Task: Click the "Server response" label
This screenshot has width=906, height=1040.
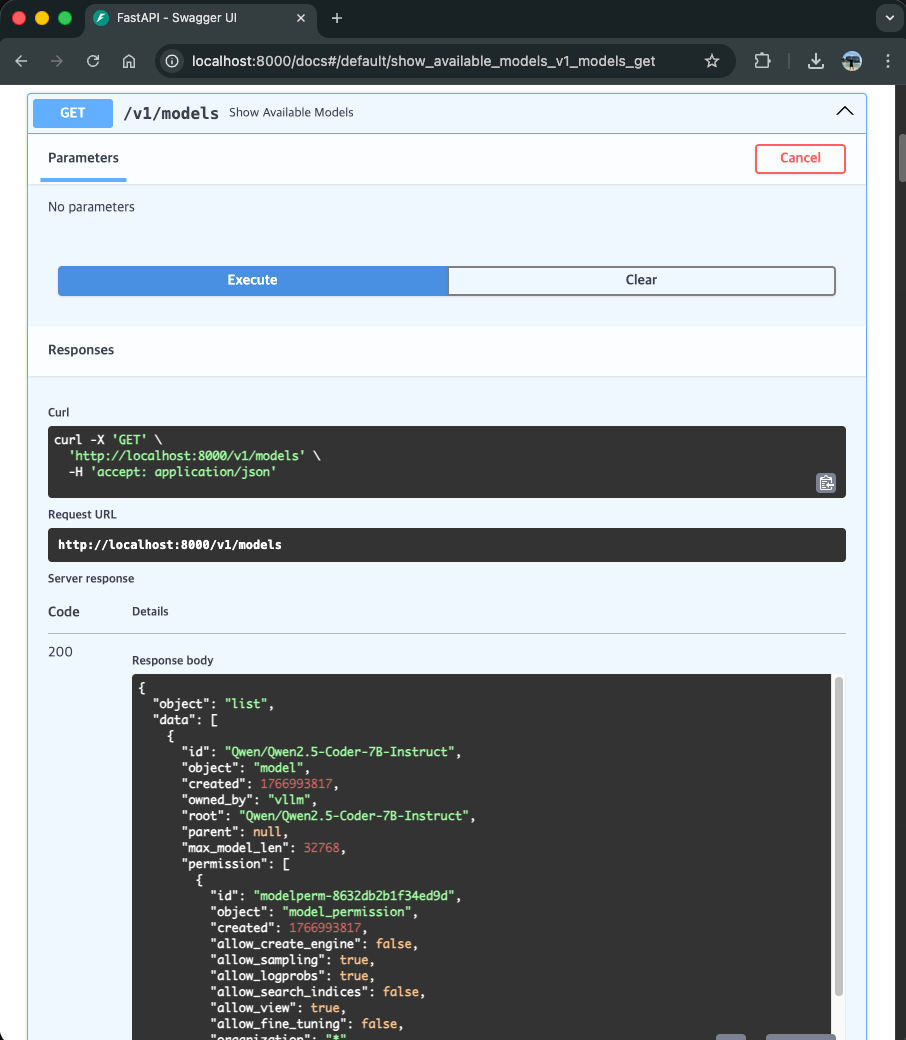Action: pyautogui.click(x=91, y=578)
